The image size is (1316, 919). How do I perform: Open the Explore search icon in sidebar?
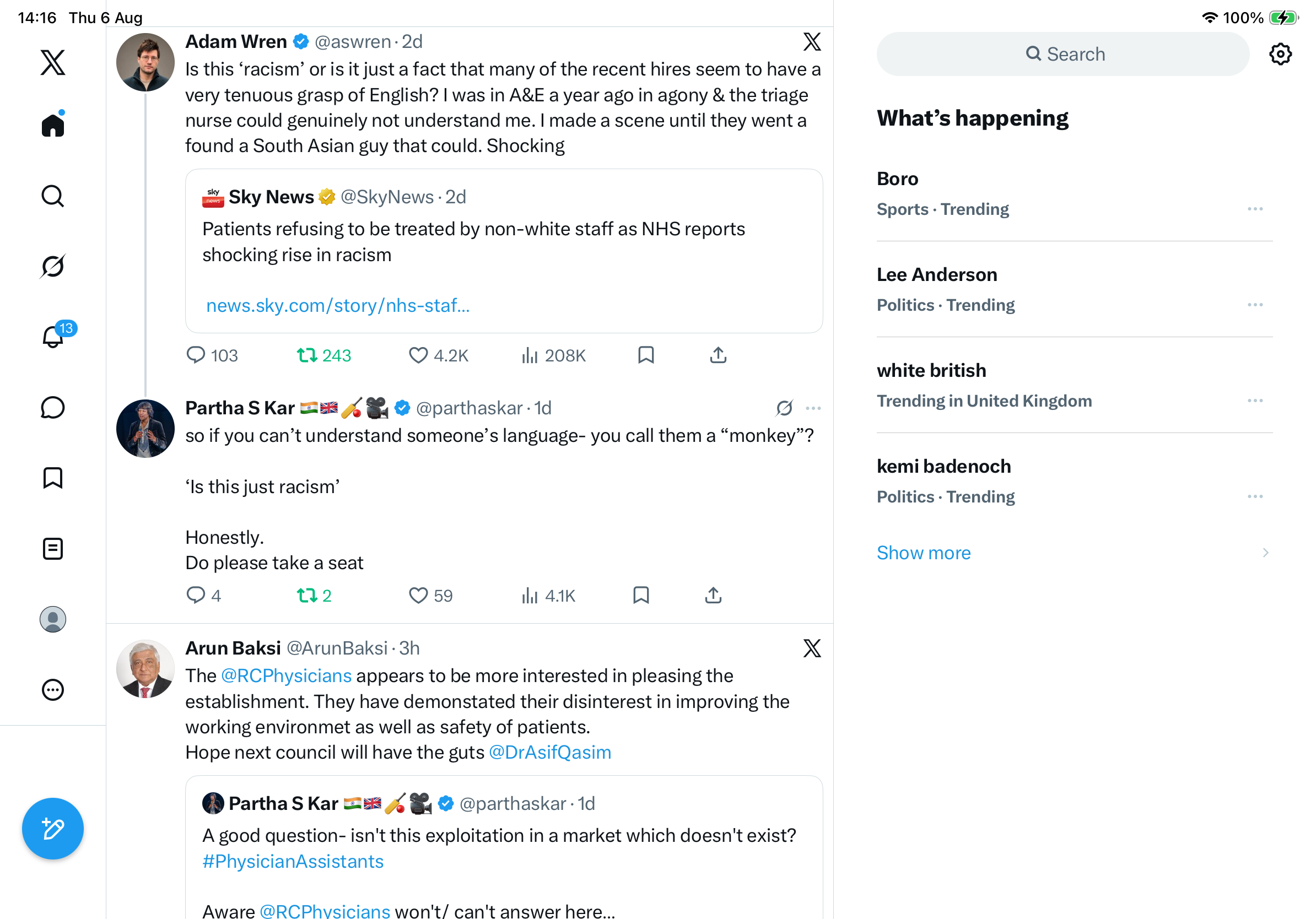pos(53,196)
